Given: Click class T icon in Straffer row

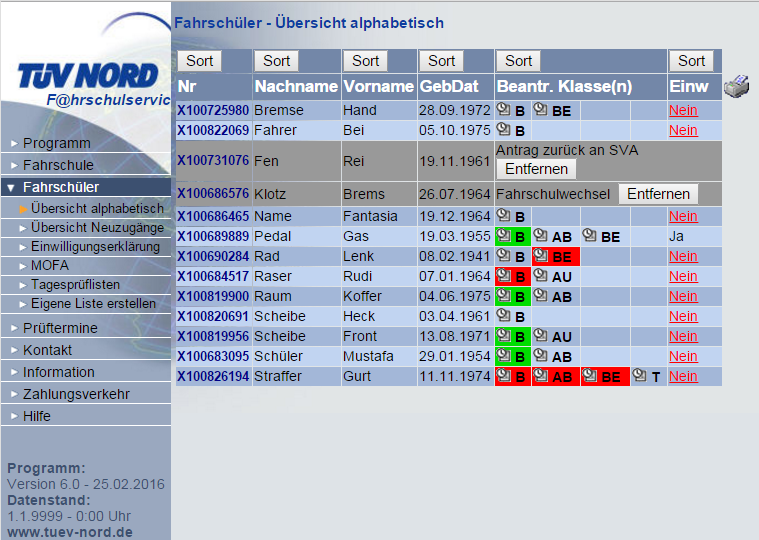Looking at the screenshot, I should [639, 375].
